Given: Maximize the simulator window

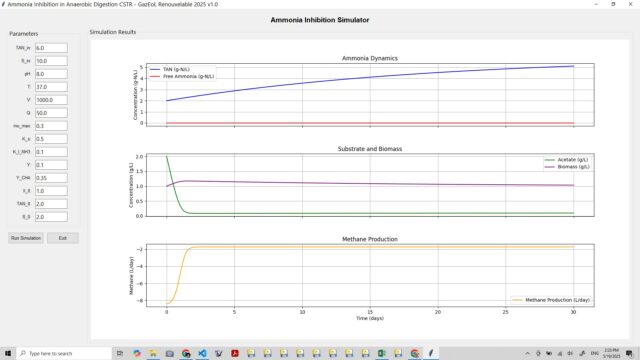Looking at the screenshot, I should tap(613, 4).
